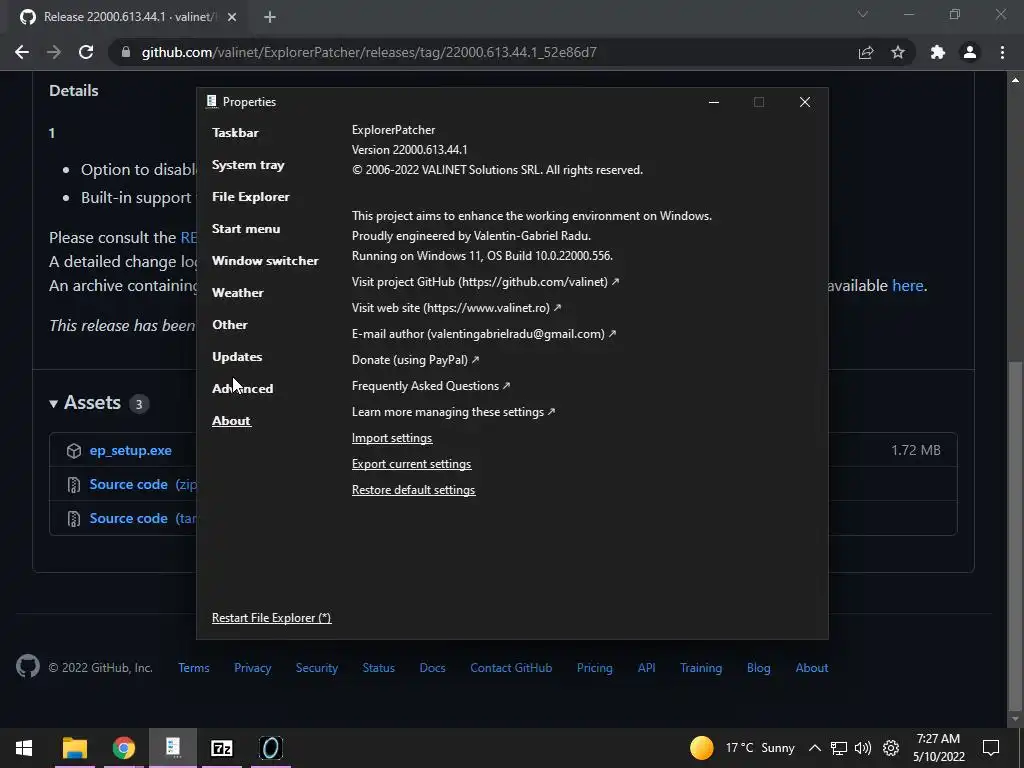Image resolution: width=1024 pixels, height=768 pixels.
Task: Open About link in GitHub footer
Action: tap(812, 668)
